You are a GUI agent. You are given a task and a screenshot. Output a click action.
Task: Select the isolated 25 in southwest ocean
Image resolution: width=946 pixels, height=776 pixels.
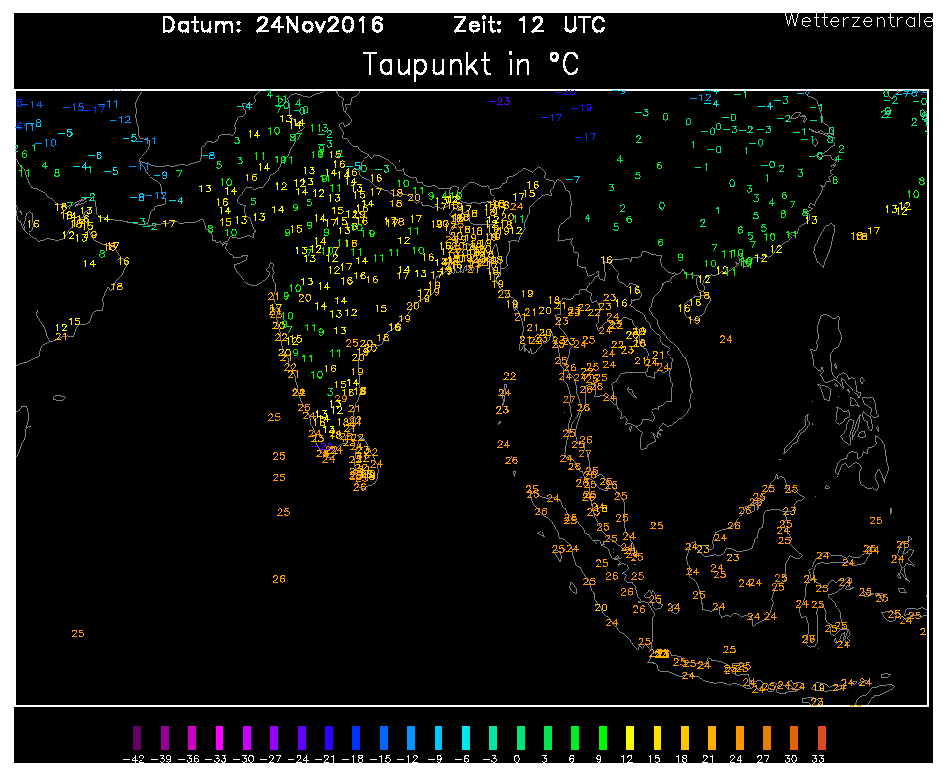click(78, 633)
